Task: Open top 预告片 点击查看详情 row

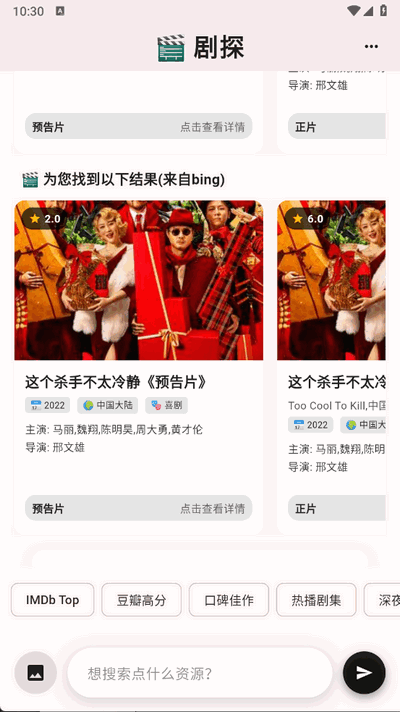Action: pyautogui.click(x=138, y=126)
